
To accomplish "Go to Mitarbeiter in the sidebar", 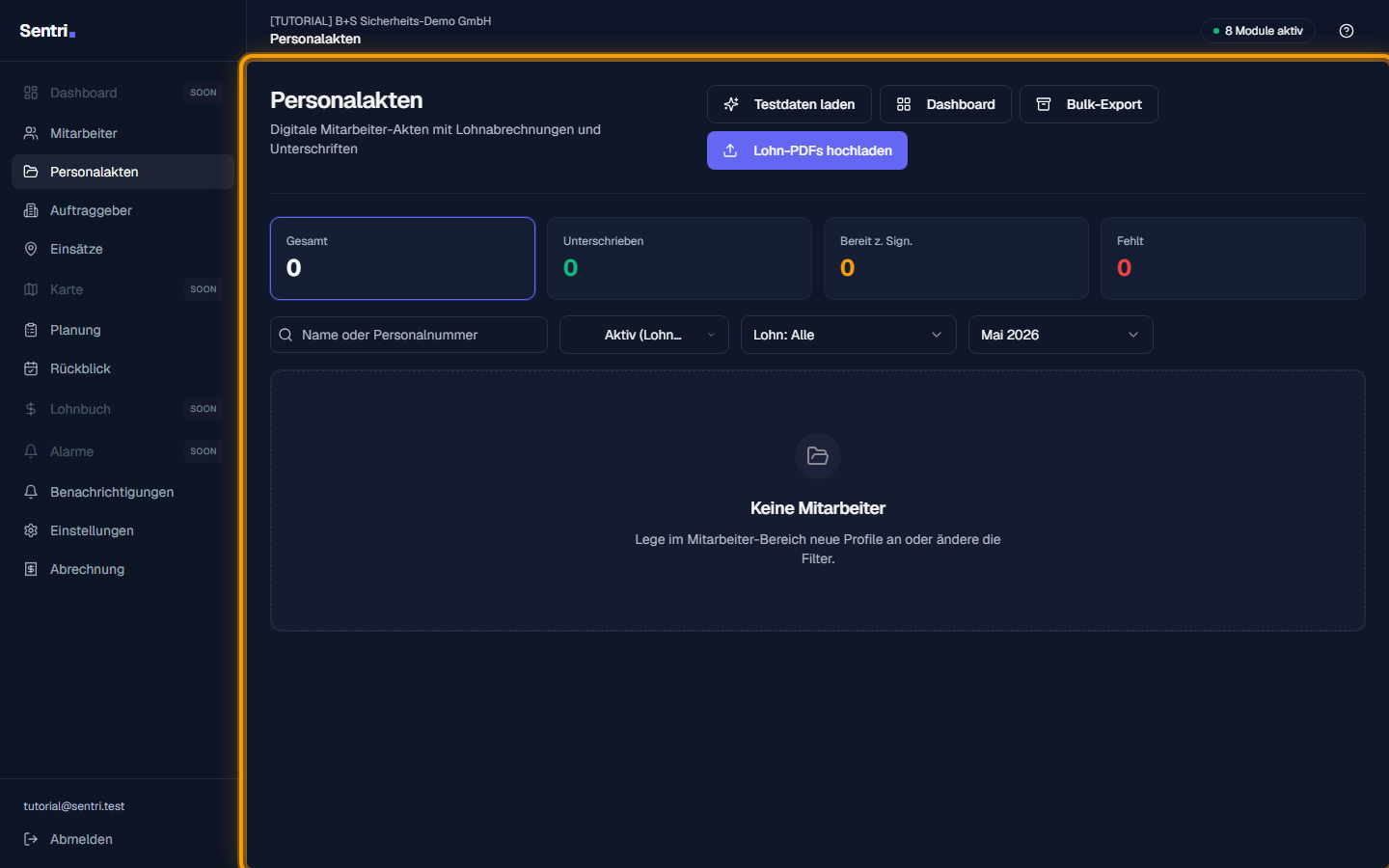I will pos(123,133).
